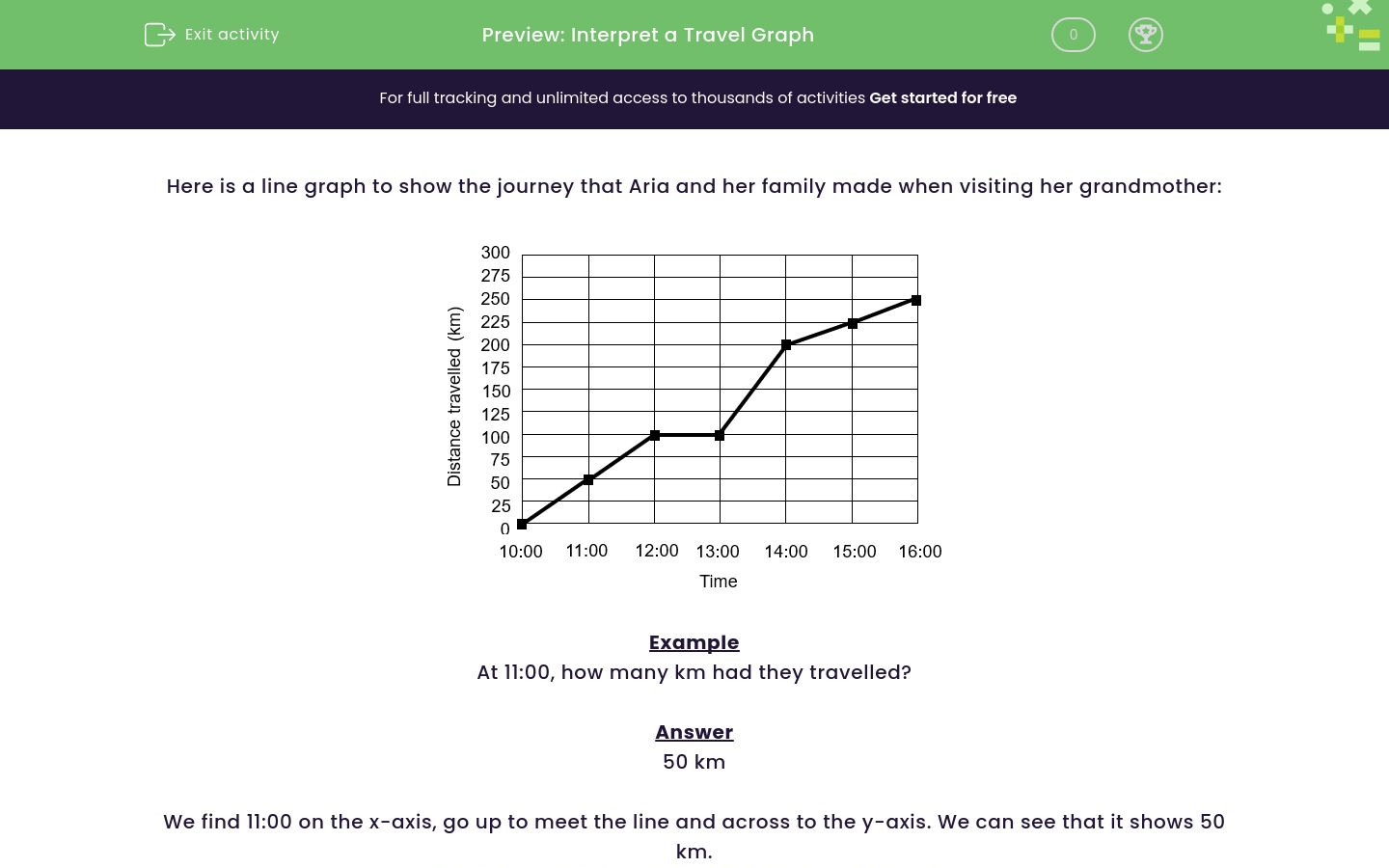Select the 50 km answer text

[694, 762]
